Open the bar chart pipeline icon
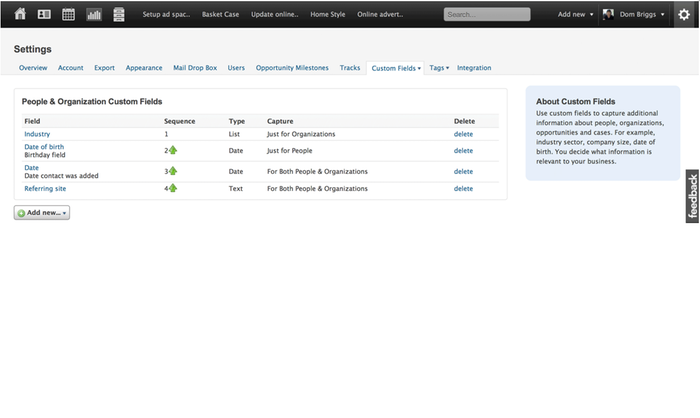The height and width of the screenshot is (418, 700). [x=94, y=15]
